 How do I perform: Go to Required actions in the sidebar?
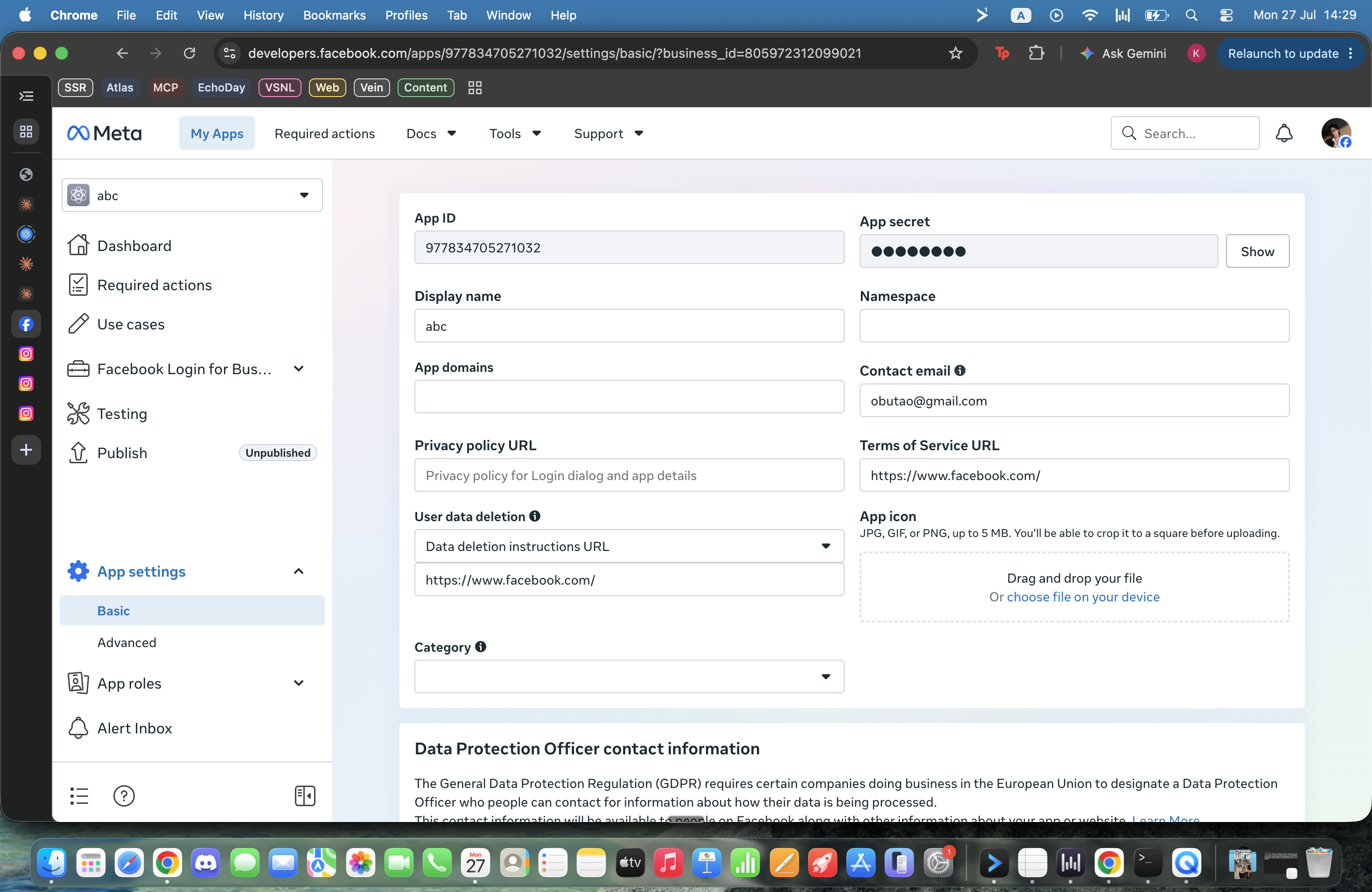point(193,285)
